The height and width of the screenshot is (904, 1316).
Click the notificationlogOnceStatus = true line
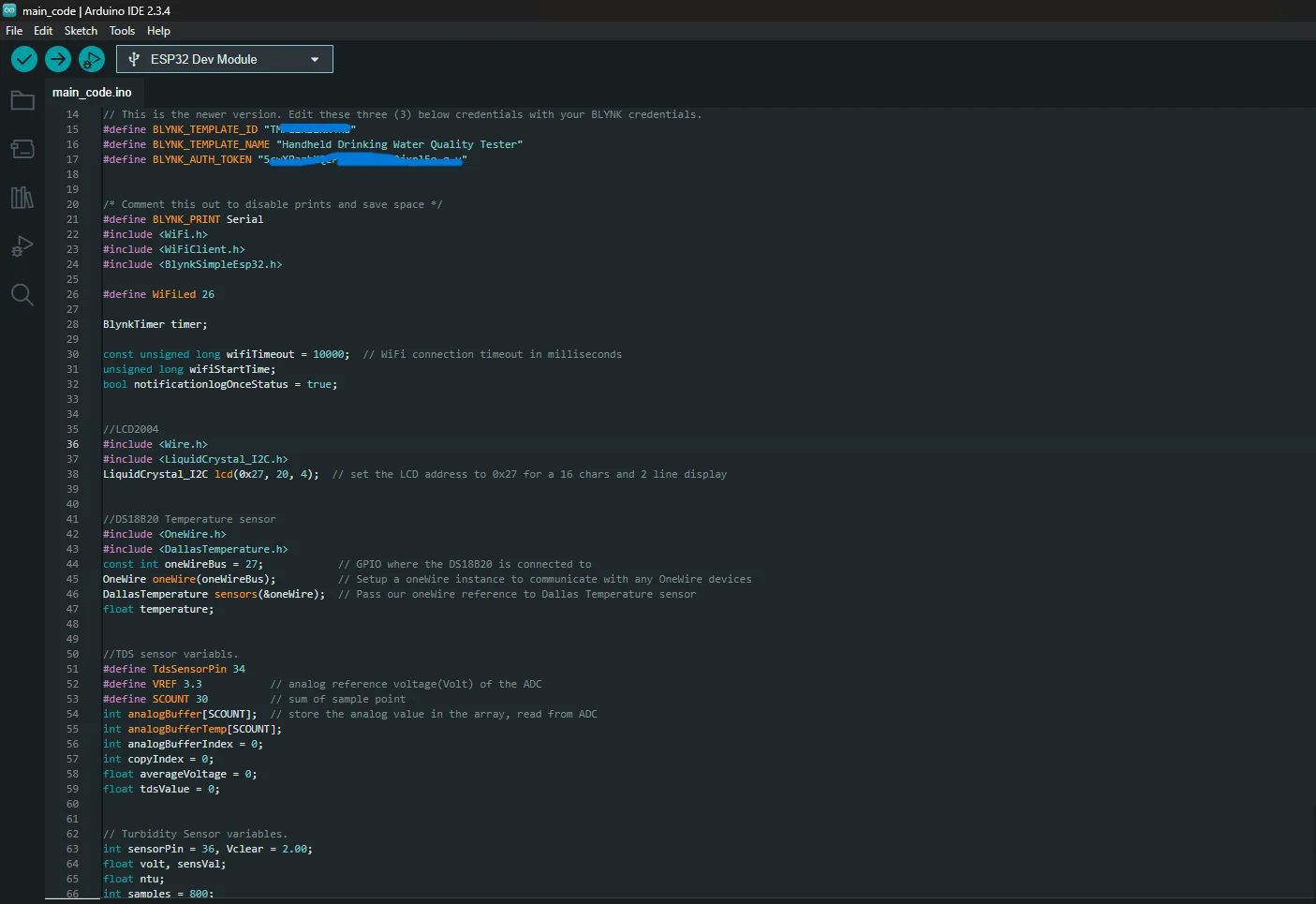tap(220, 384)
